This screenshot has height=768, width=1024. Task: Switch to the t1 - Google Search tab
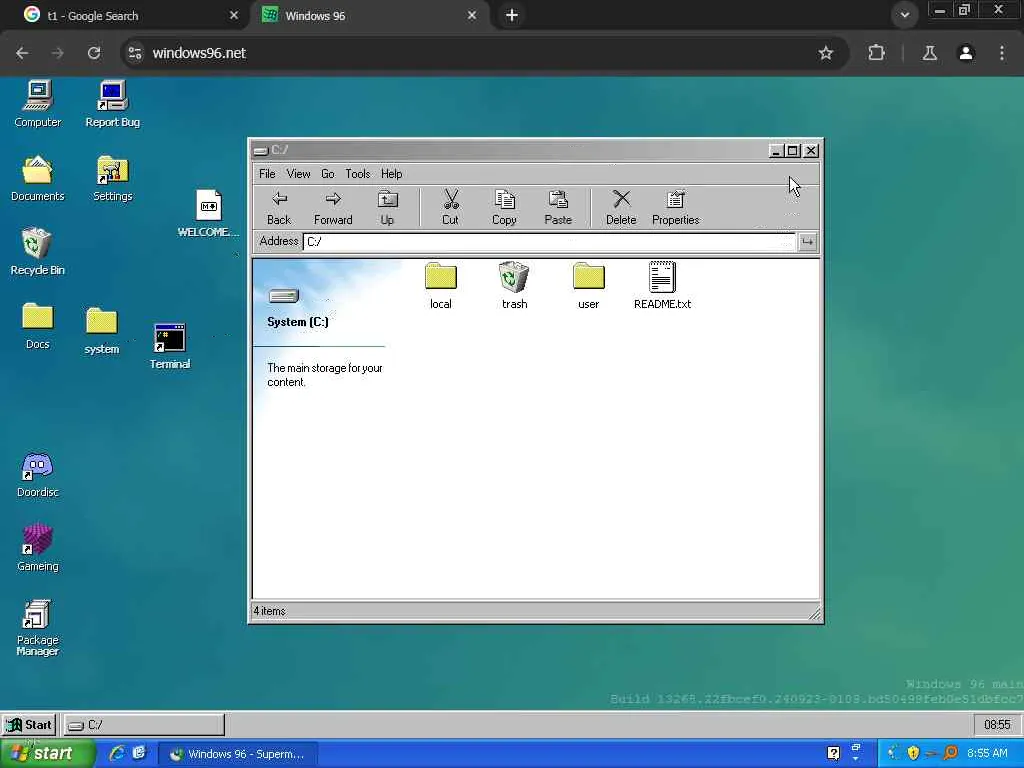[125, 15]
